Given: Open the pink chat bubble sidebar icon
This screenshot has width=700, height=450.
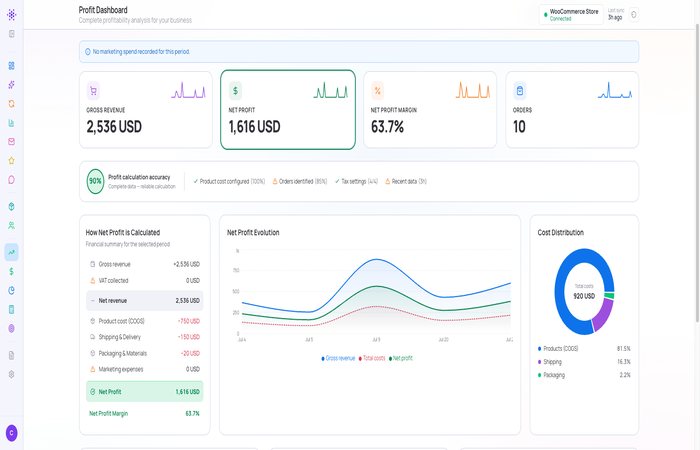Looking at the screenshot, I should [x=12, y=179].
